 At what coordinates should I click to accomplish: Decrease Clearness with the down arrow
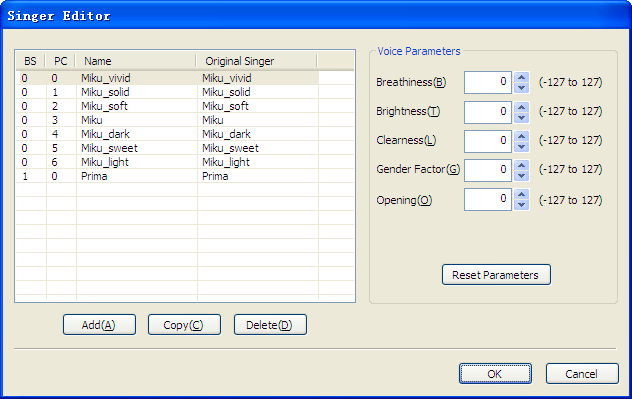point(522,146)
